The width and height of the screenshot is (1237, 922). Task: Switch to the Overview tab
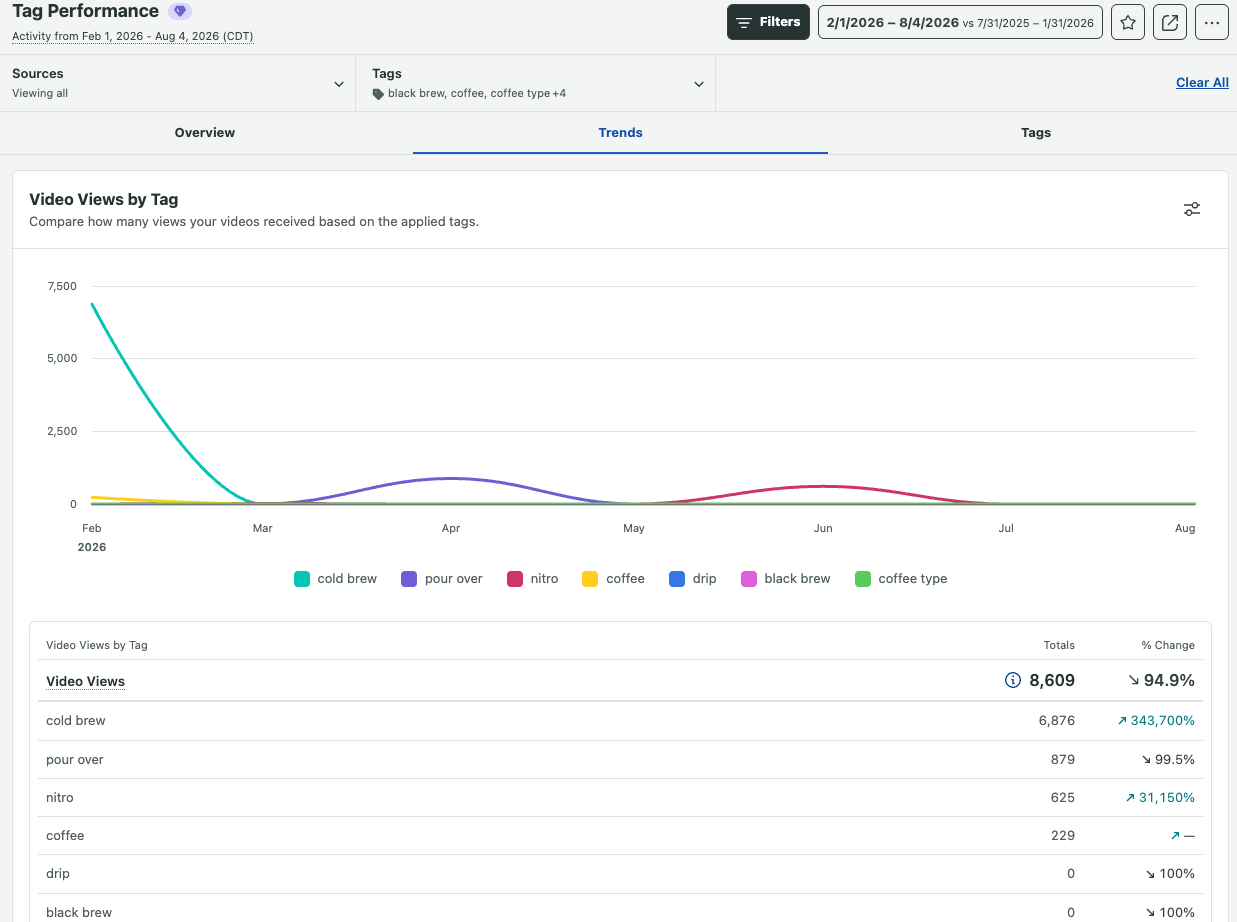(x=205, y=132)
